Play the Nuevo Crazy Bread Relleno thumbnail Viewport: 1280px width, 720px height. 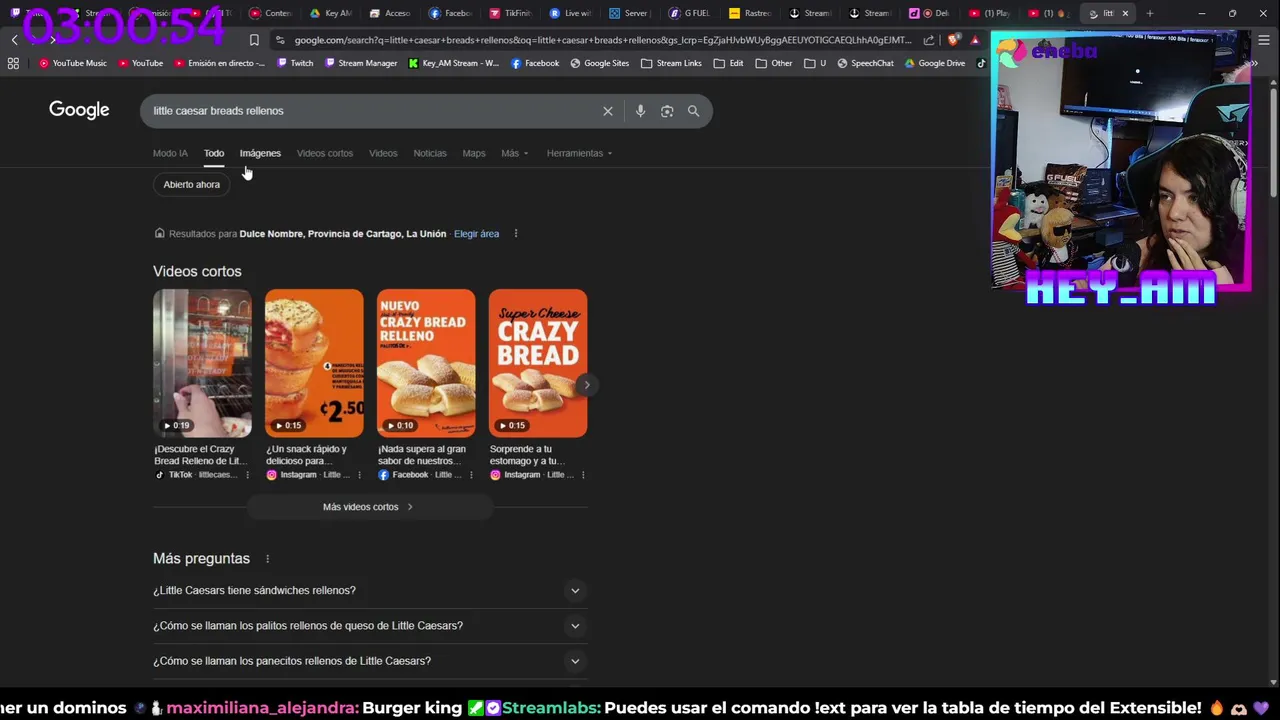point(426,363)
